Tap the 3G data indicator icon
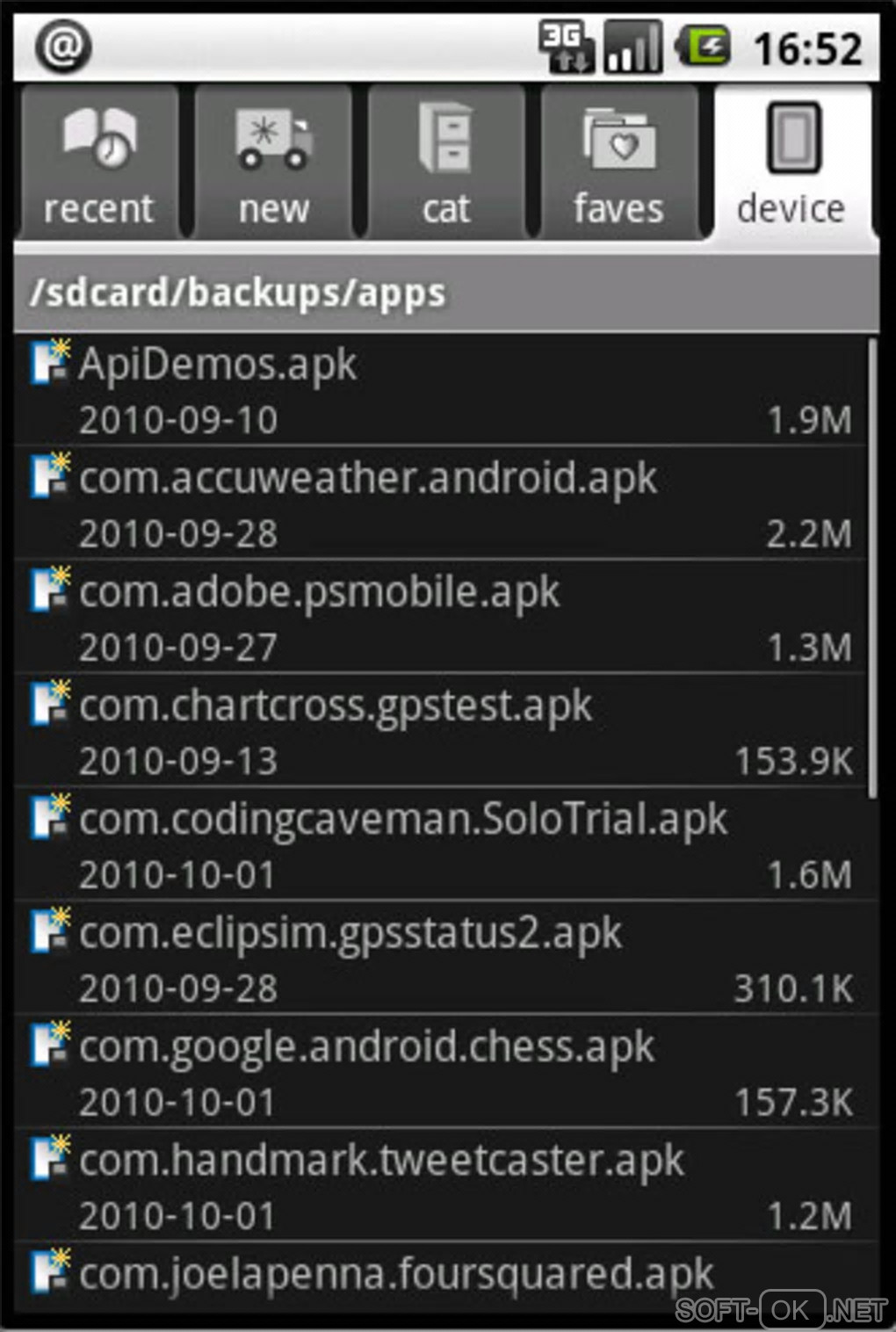 tap(566, 46)
